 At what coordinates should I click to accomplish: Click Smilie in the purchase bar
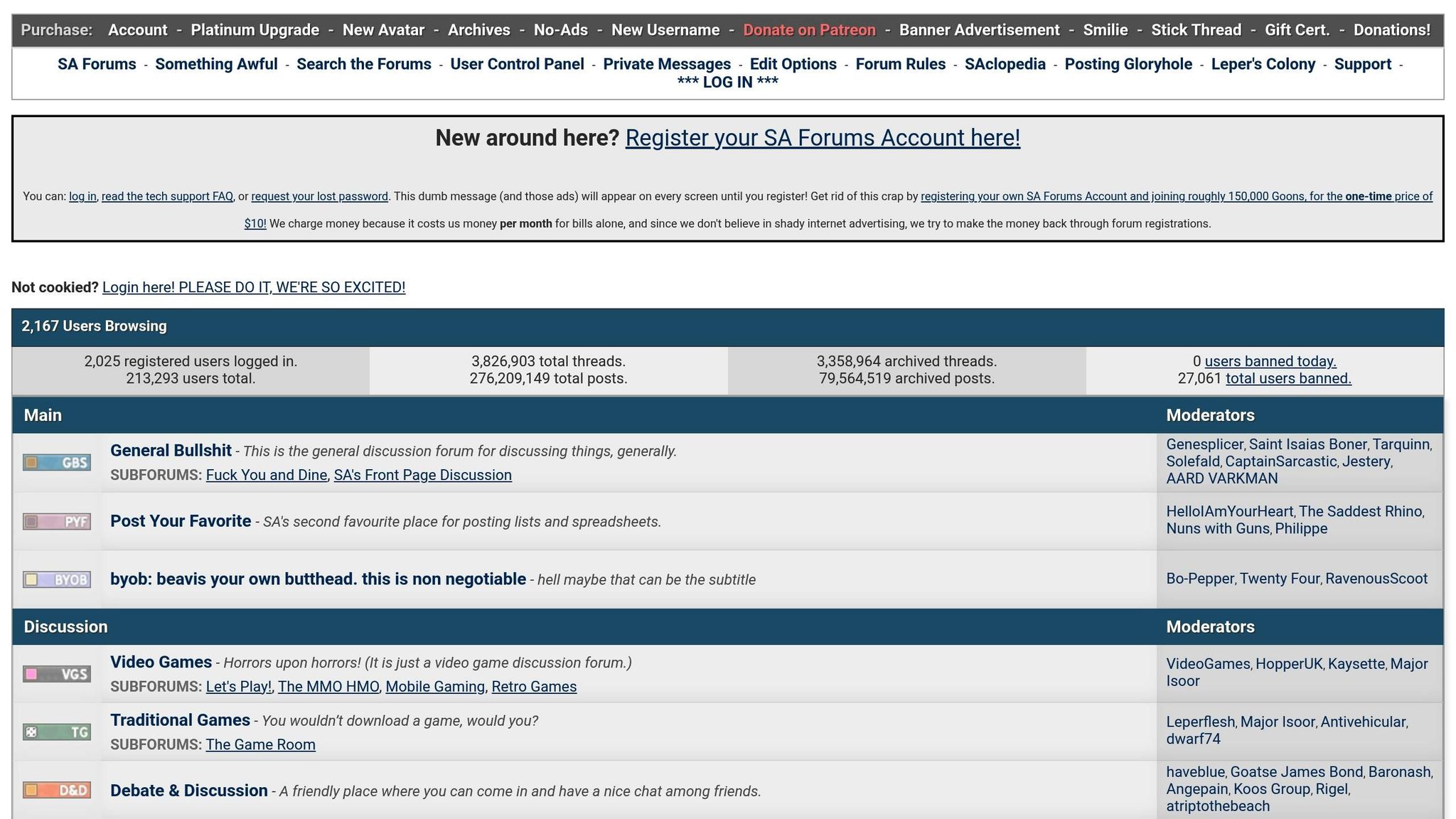click(1106, 30)
